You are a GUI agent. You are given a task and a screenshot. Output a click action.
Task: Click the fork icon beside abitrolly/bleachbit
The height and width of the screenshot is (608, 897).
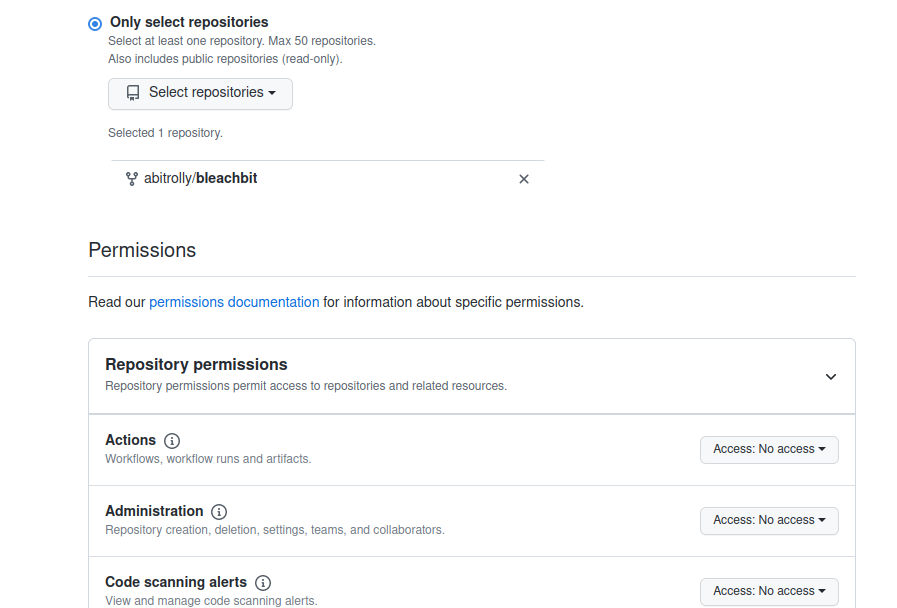[131, 178]
